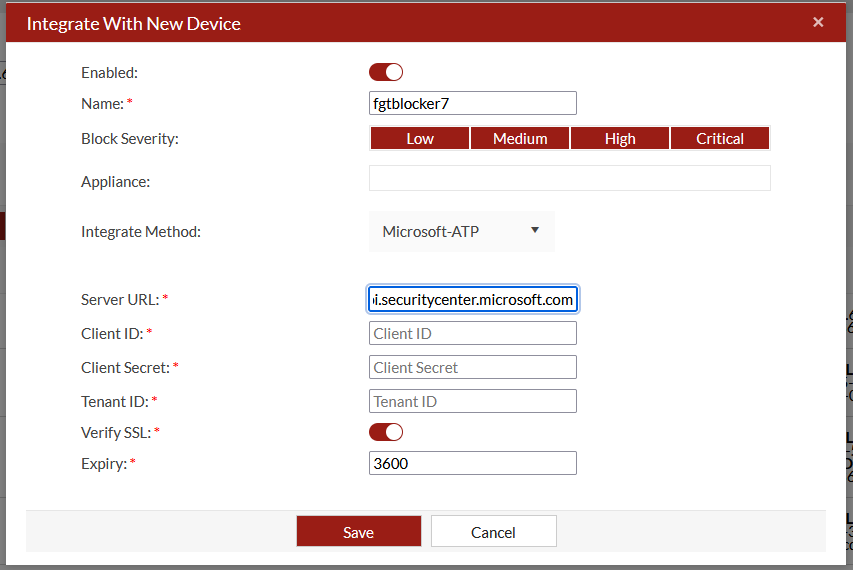This screenshot has height=570, width=853.
Task: Open the Integrate Method dropdown
Action: [461, 231]
